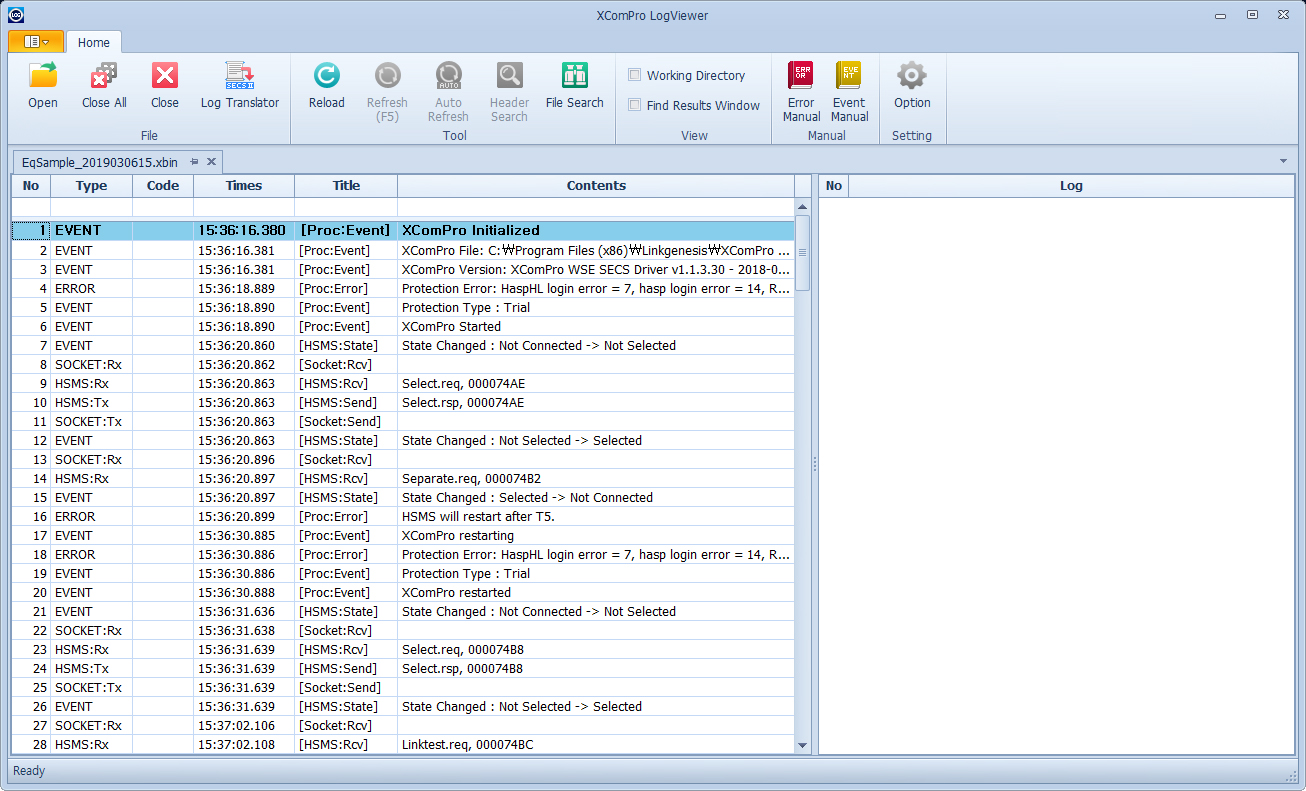Open the Option settings gear
Image resolution: width=1306 pixels, height=791 pixels.
[912, 76]
